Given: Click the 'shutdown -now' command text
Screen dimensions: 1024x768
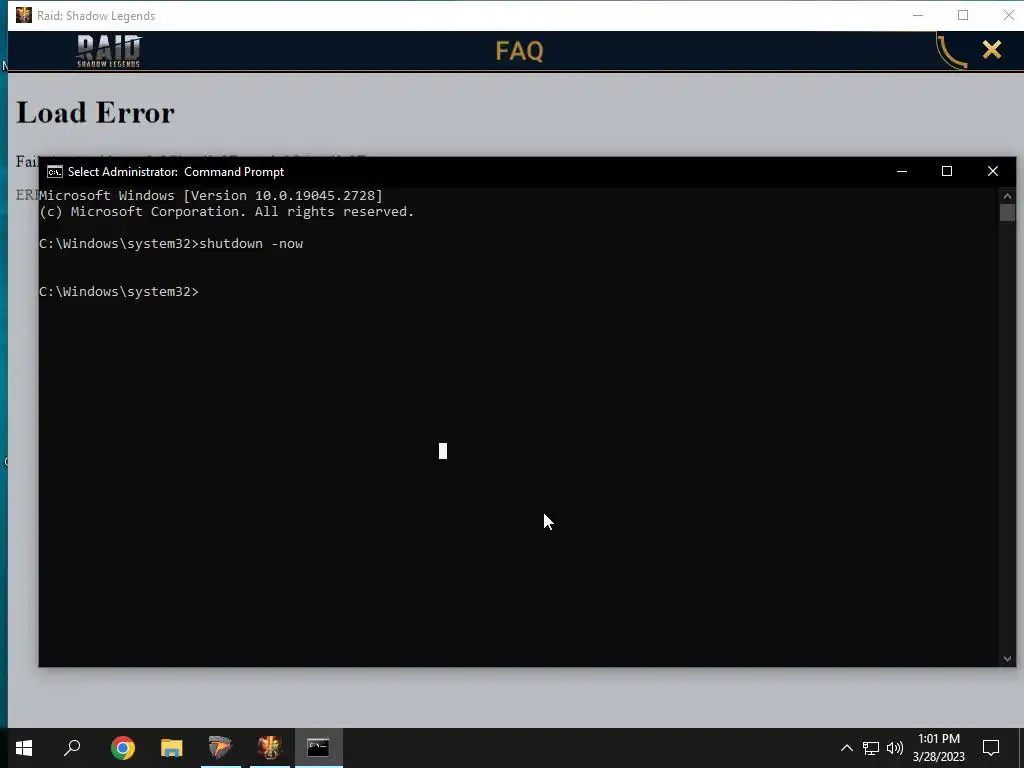Looking at the screenshot, I should [251, 244].
